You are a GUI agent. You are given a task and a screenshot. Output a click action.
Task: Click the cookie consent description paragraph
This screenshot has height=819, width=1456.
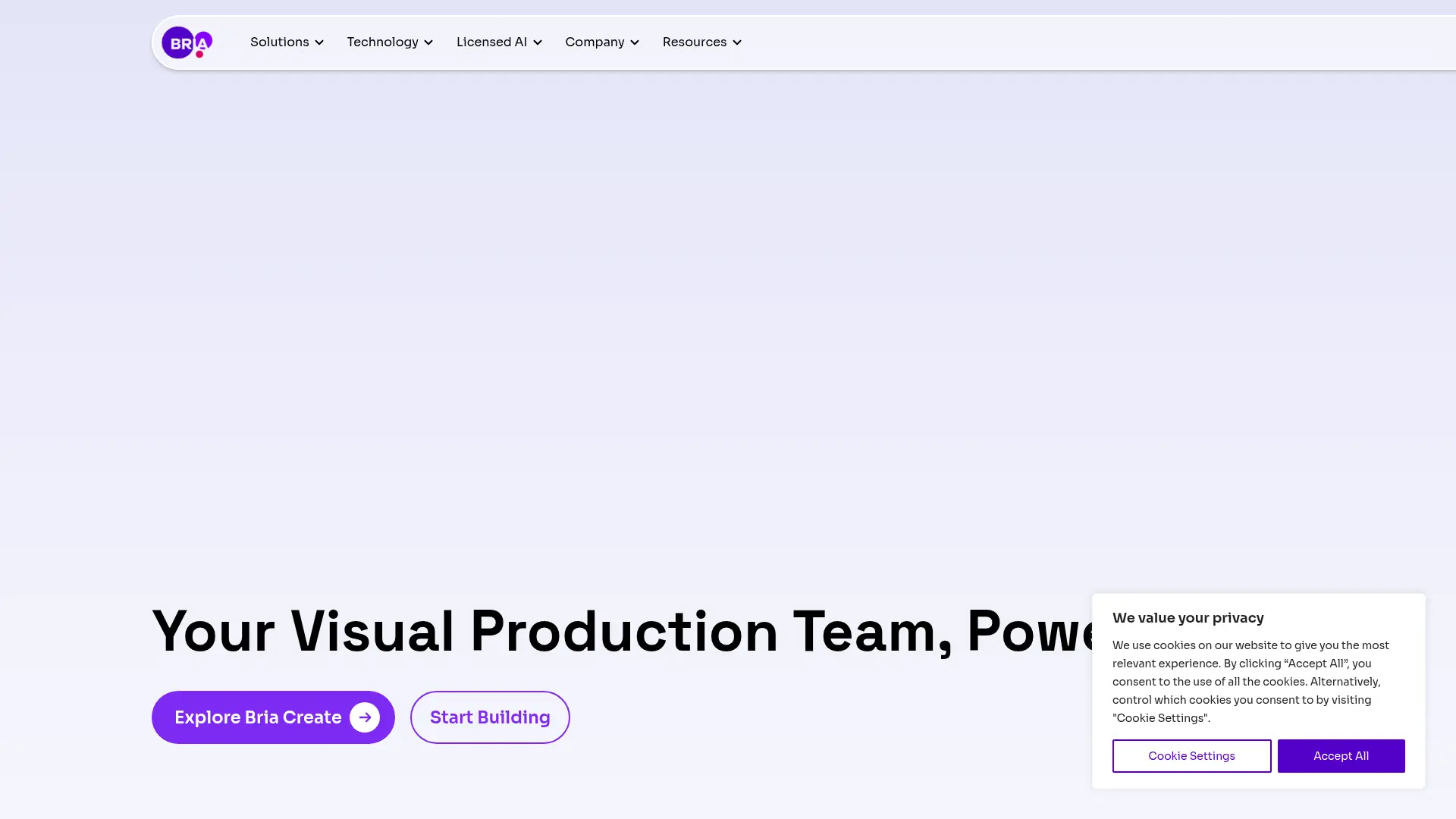tap(1251, 682)
